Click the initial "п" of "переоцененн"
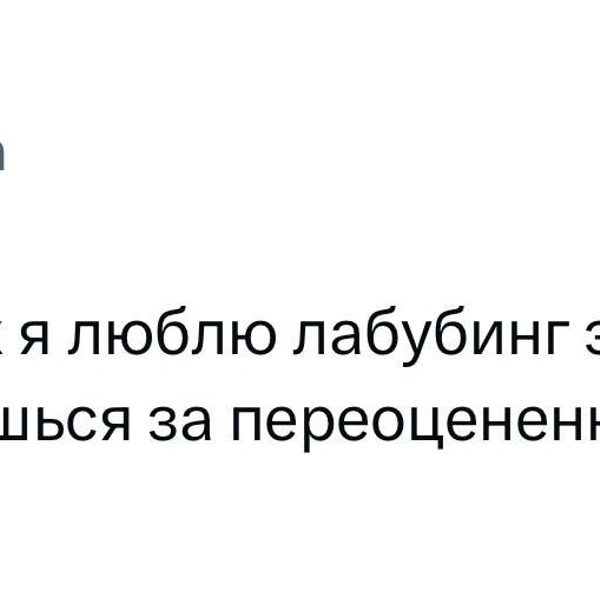This screenshot has width=600, height=600. click(x=247, y=424)
